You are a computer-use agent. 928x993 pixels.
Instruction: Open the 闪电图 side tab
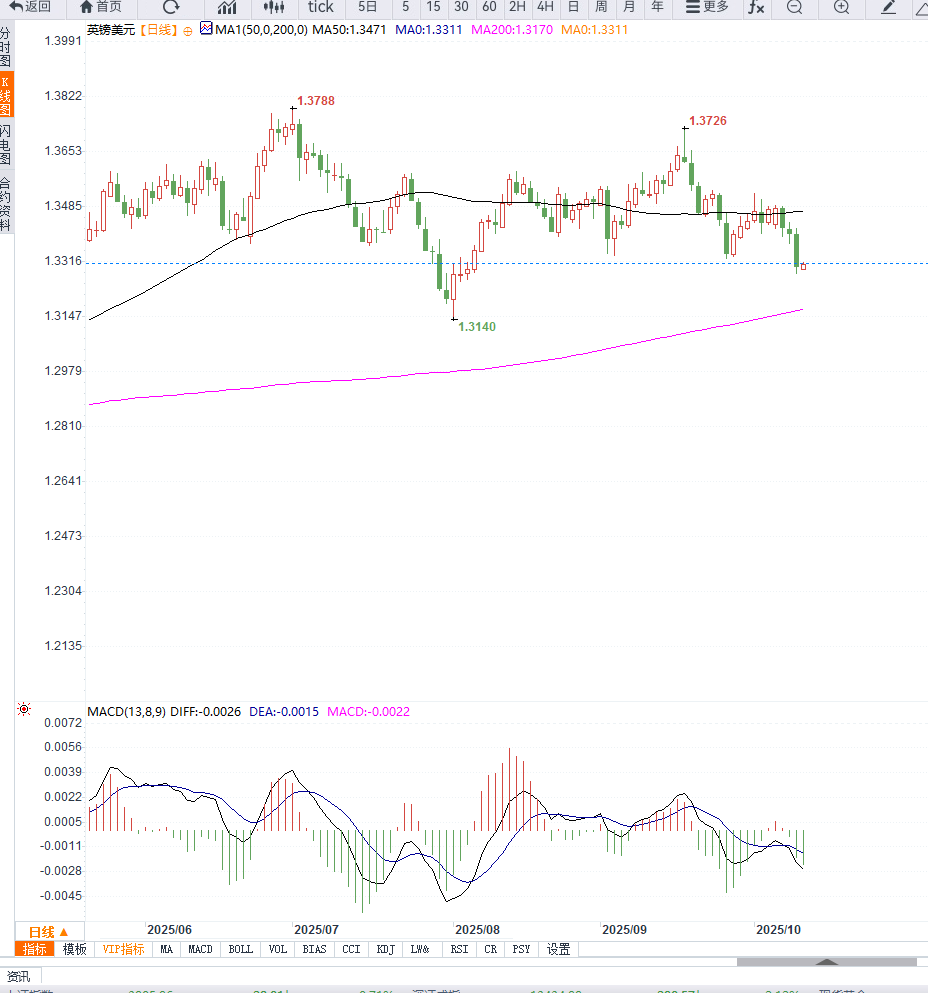coord(6,144)
